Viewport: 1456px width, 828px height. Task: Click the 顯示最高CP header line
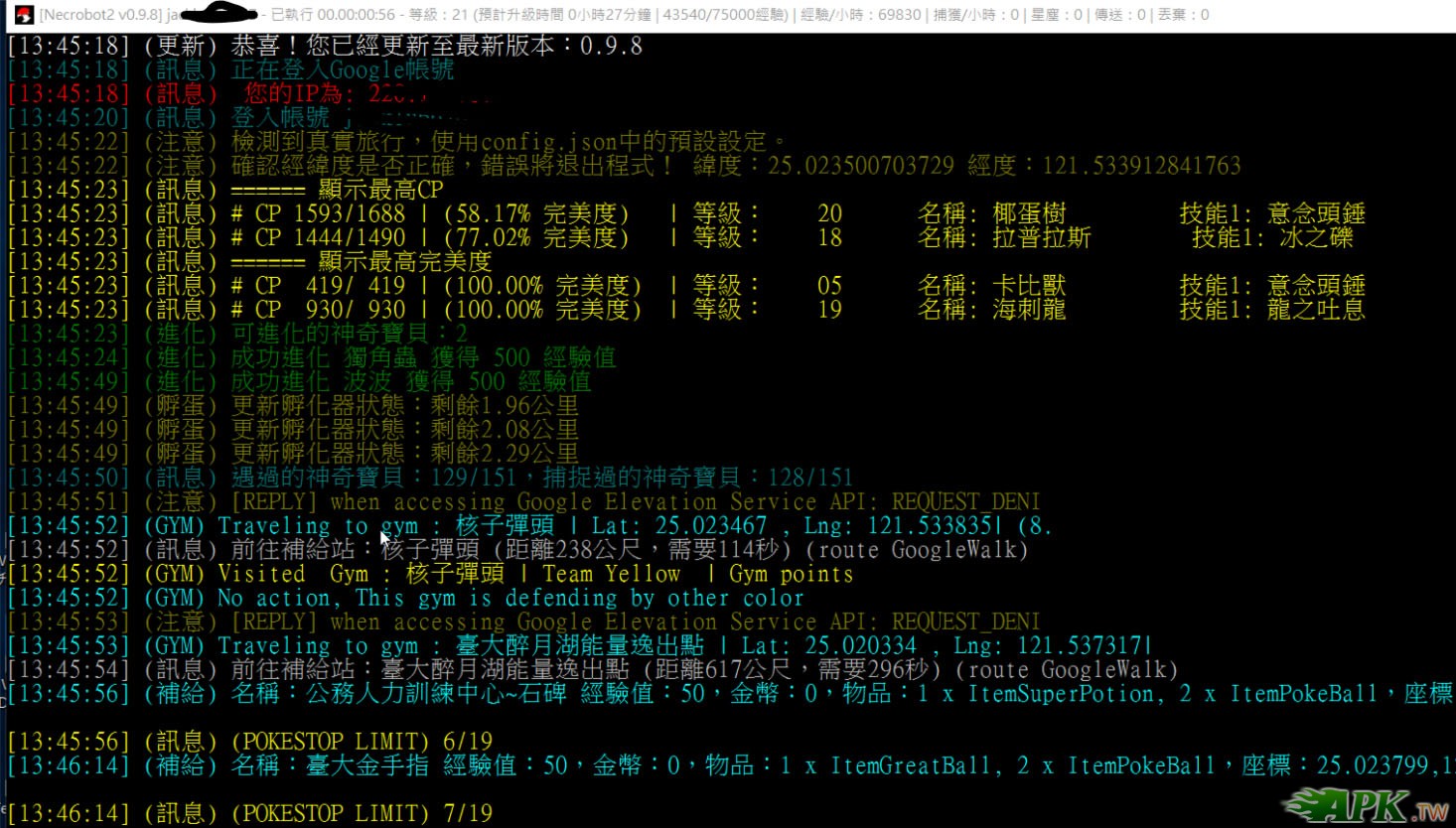[225, 189]
